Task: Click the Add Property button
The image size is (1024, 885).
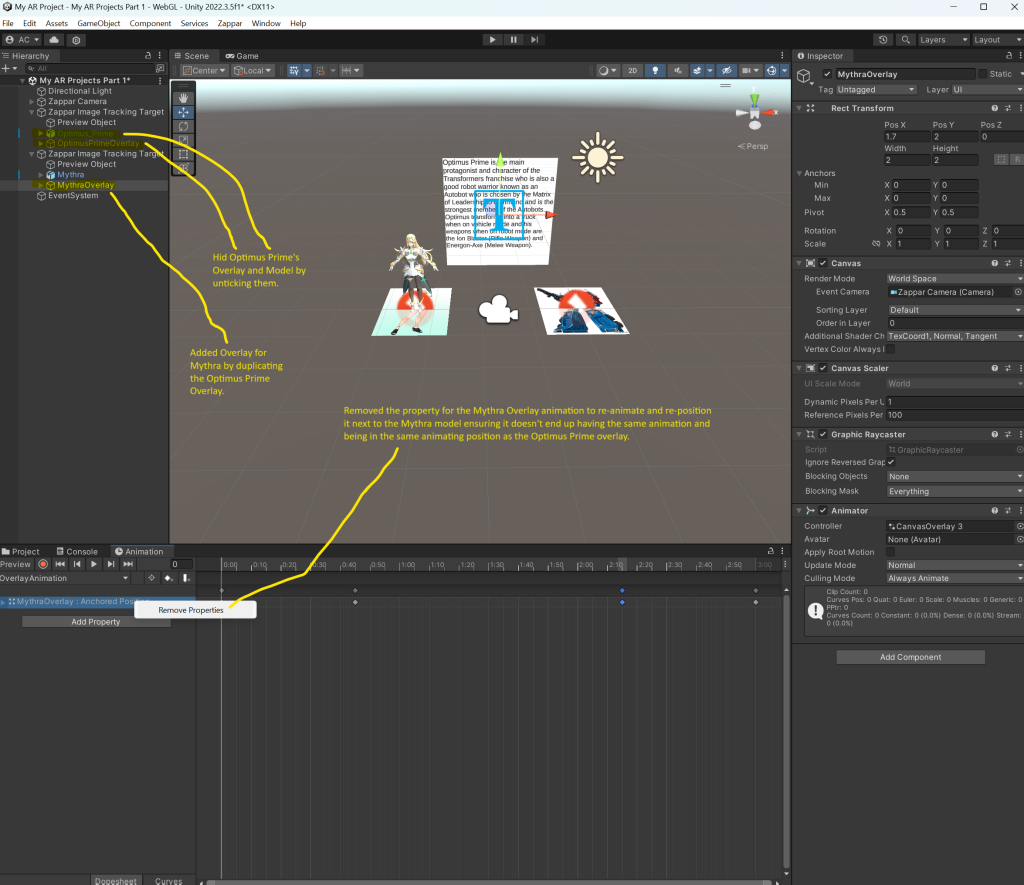Action: click(96, 622)
